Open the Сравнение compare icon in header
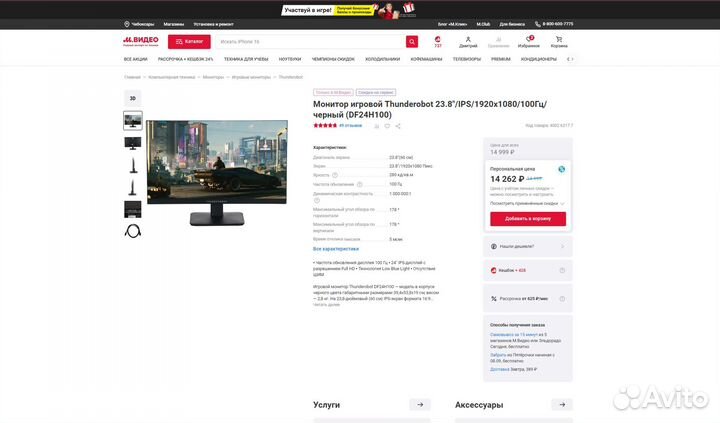720x423 pixels. (x=498, y=42)
